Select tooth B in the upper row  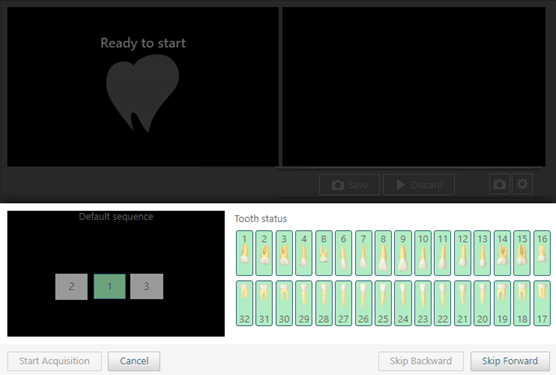323,253
